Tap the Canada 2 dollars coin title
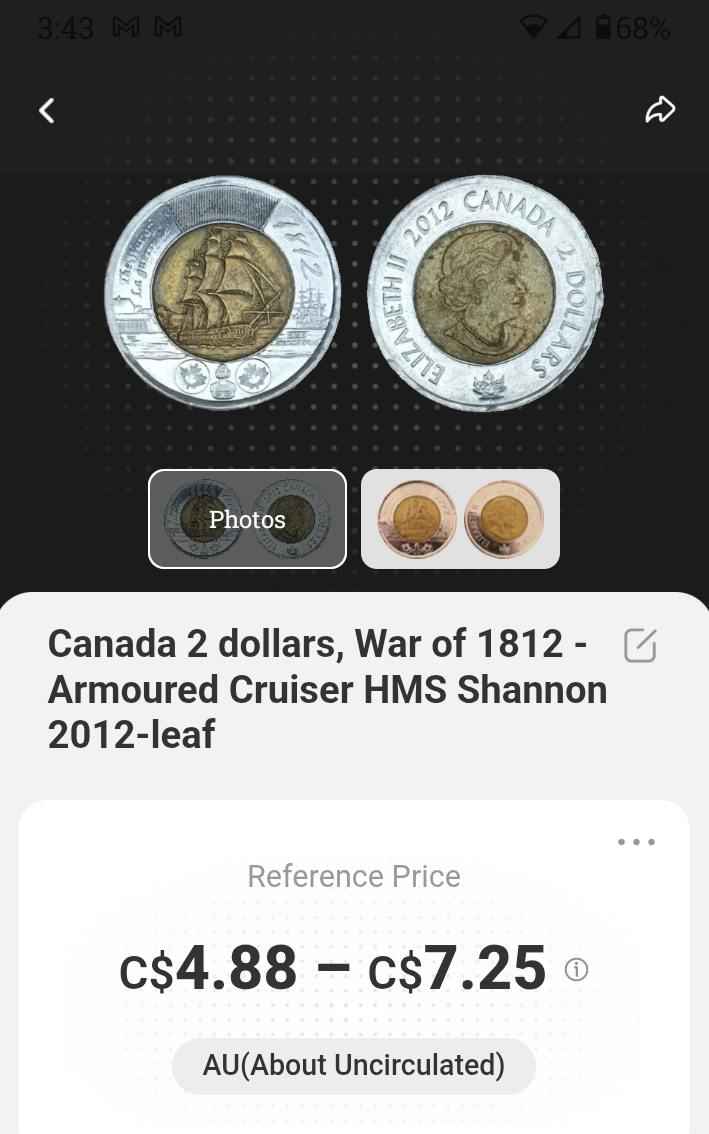 [x=327, y=689]
